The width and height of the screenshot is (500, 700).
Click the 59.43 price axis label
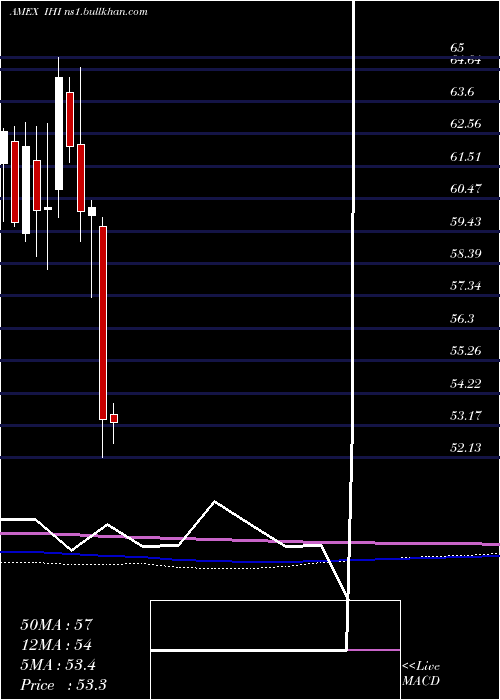pyautogui.click(x=466, y=221)
